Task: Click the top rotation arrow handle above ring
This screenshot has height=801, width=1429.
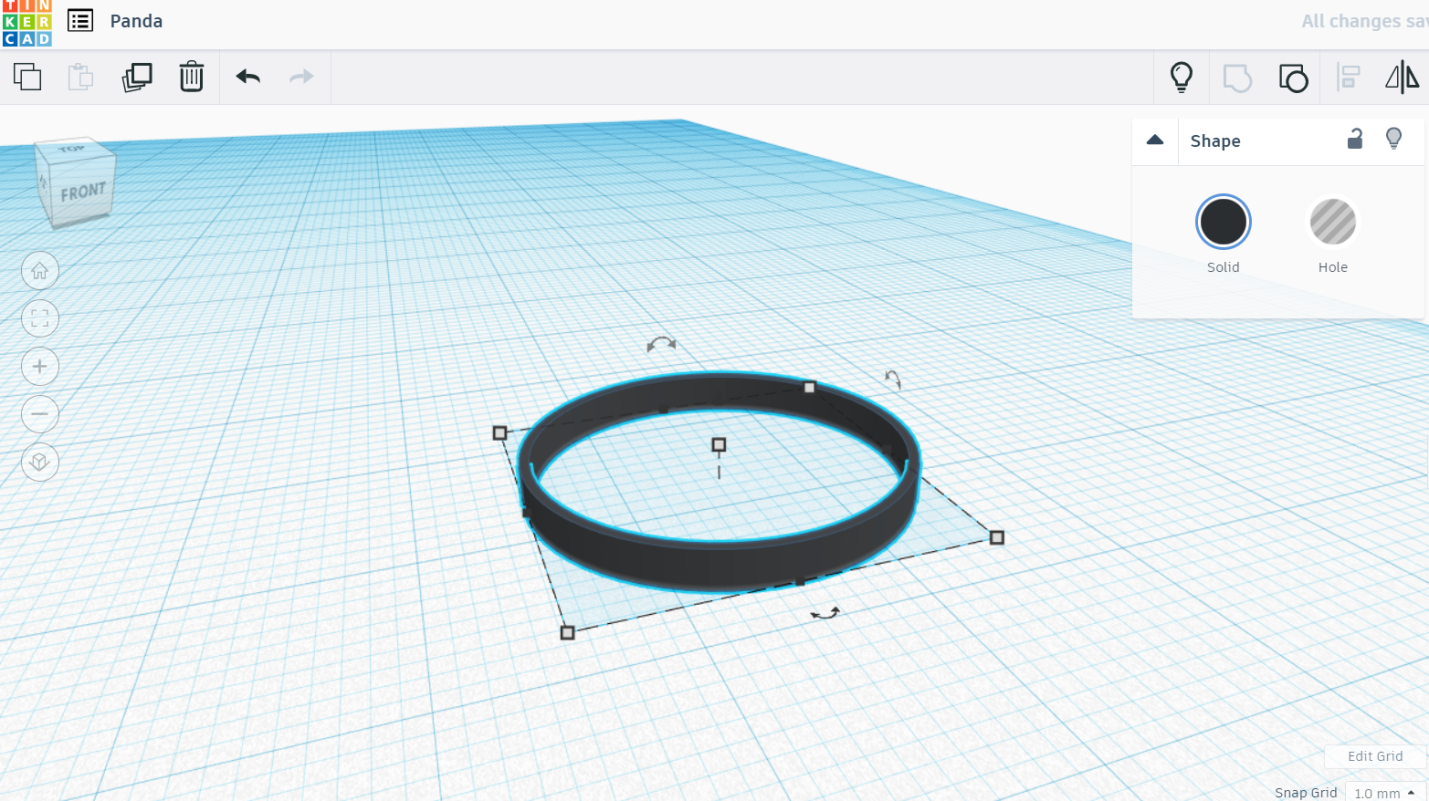Action: (x=661, y=344)
